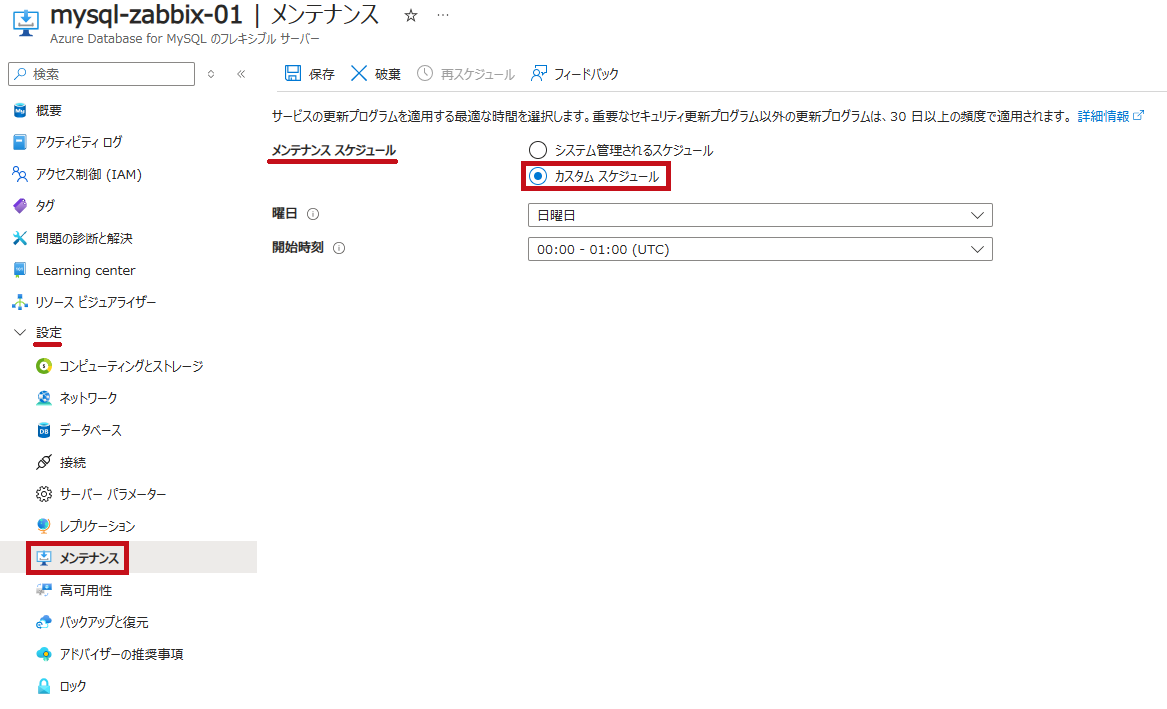Viewport: 1167px width, 709px height.
Task: Select カスタム スケジュール radio button
Action: click(x=537, y=176)
